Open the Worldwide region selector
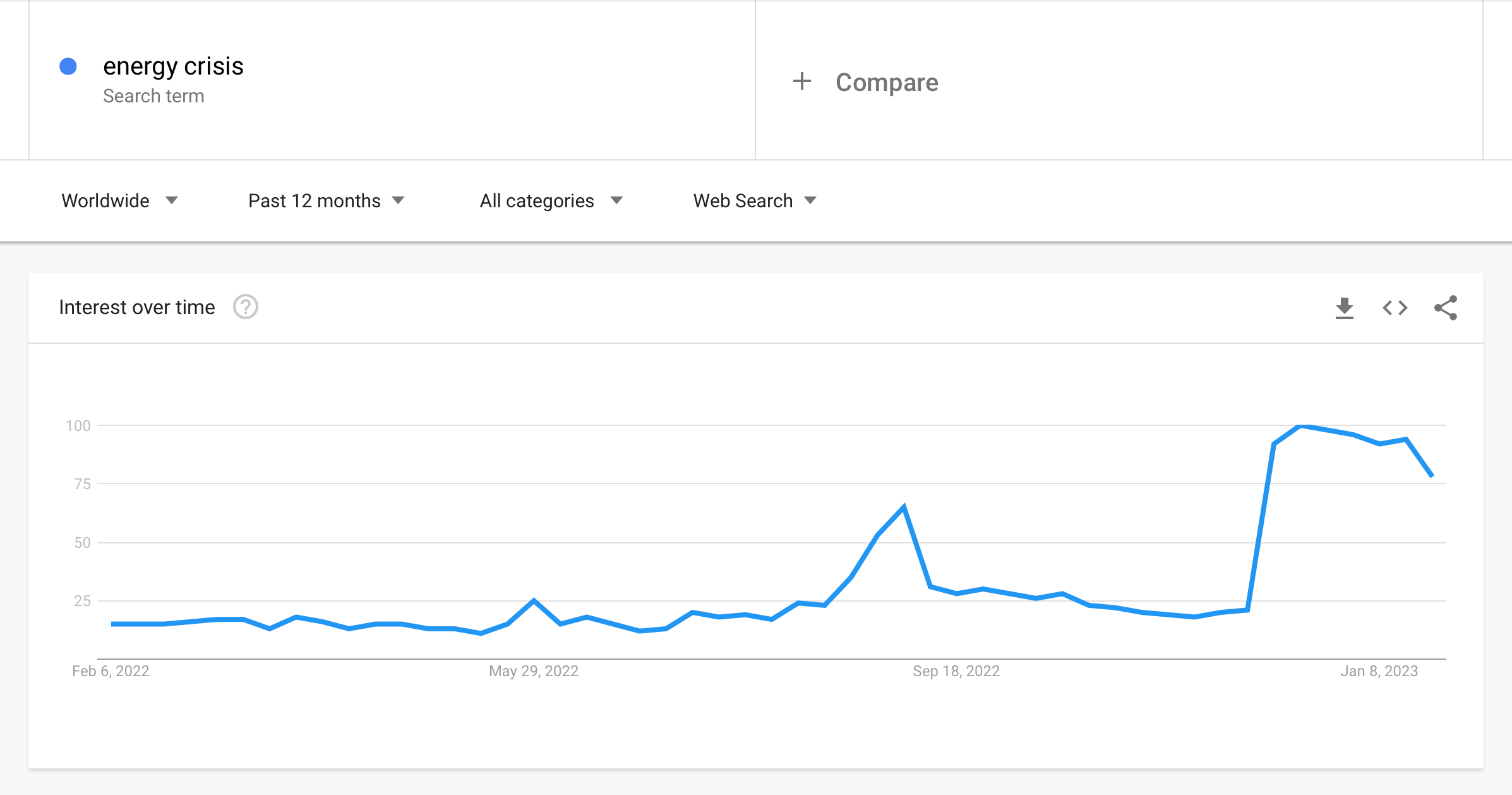1512x795 pixels. click(106, 200)
